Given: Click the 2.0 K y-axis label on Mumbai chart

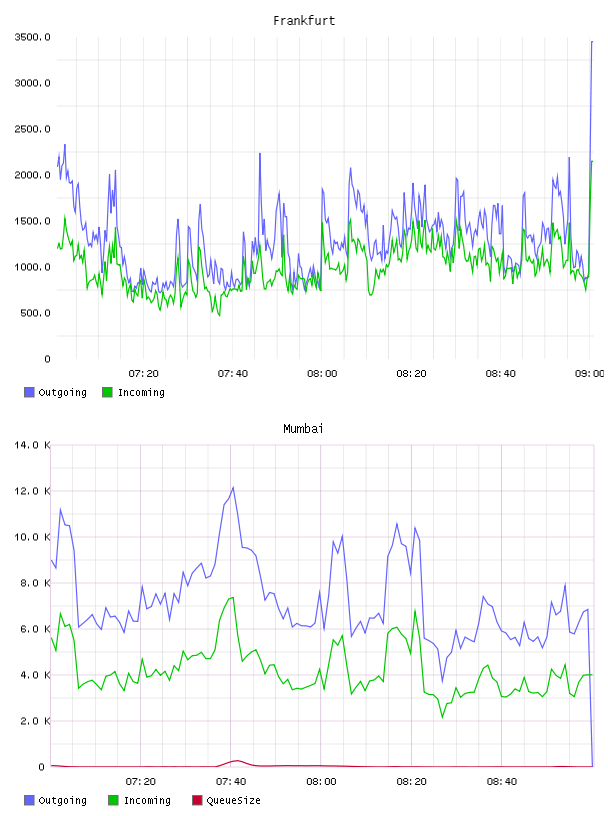Looking at the screenshot, I should tap(35, 721).
